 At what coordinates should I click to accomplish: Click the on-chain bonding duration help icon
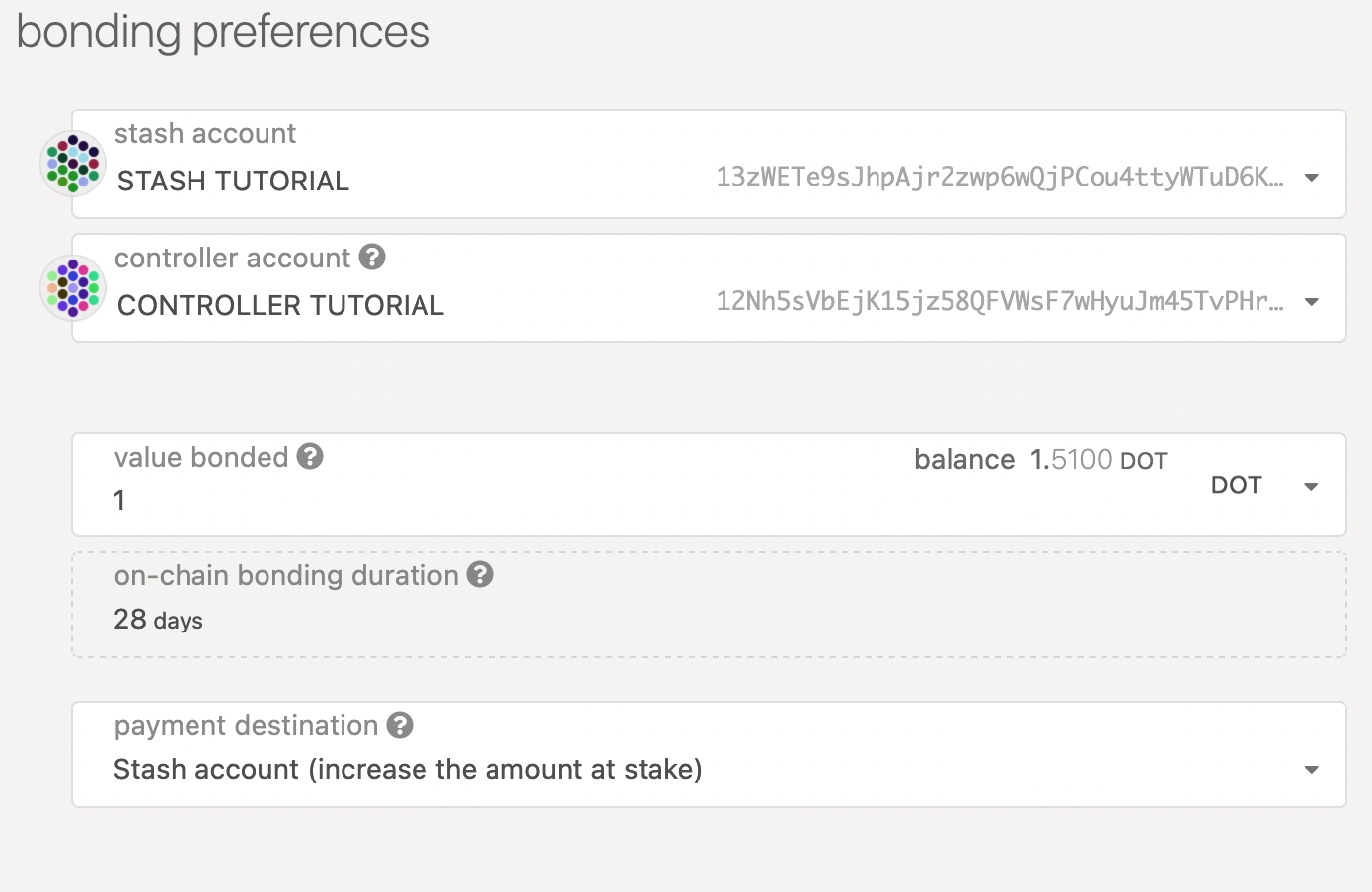[x=480, y=575]
